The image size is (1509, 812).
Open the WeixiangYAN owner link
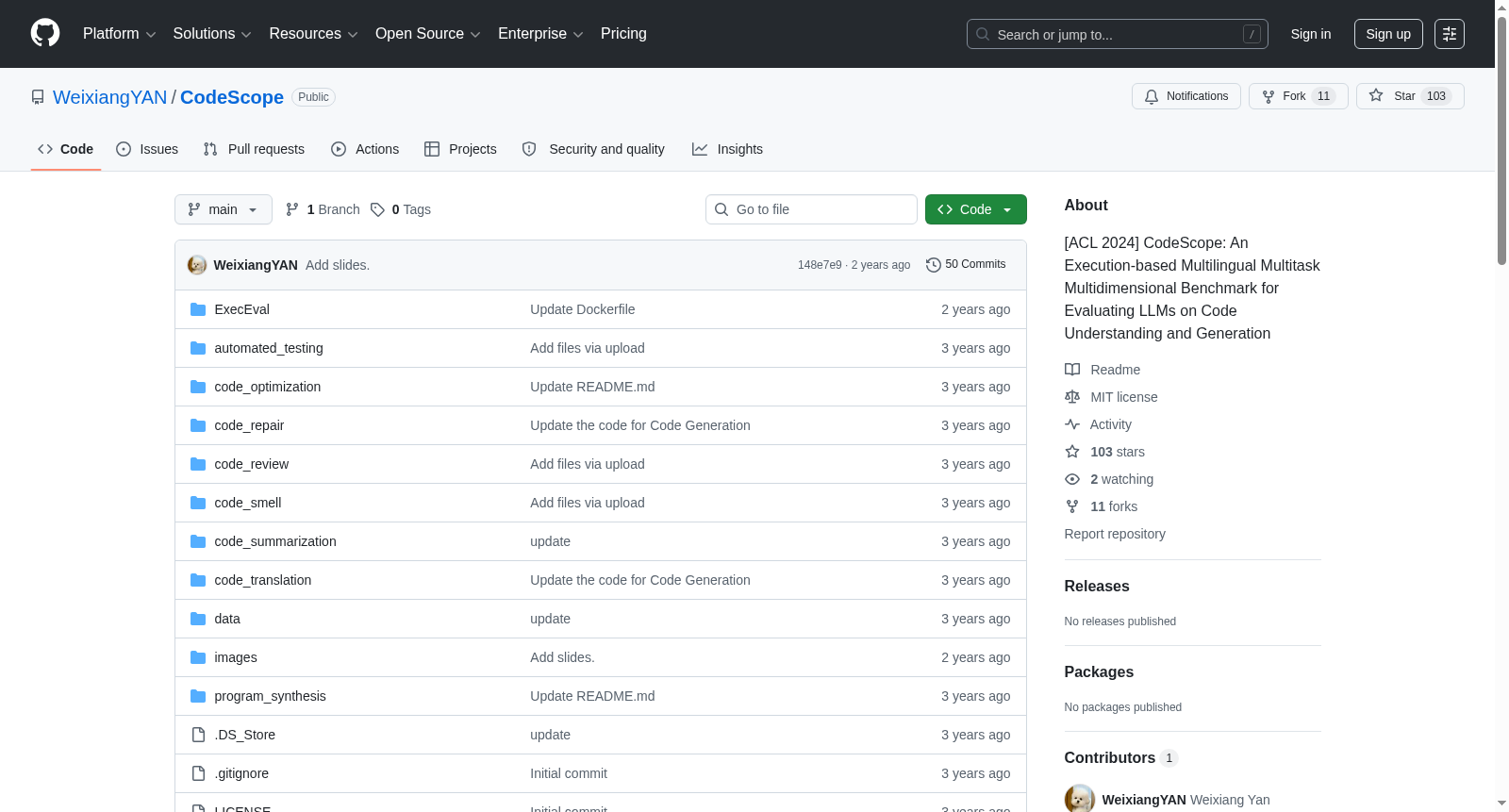coord(109,97)
